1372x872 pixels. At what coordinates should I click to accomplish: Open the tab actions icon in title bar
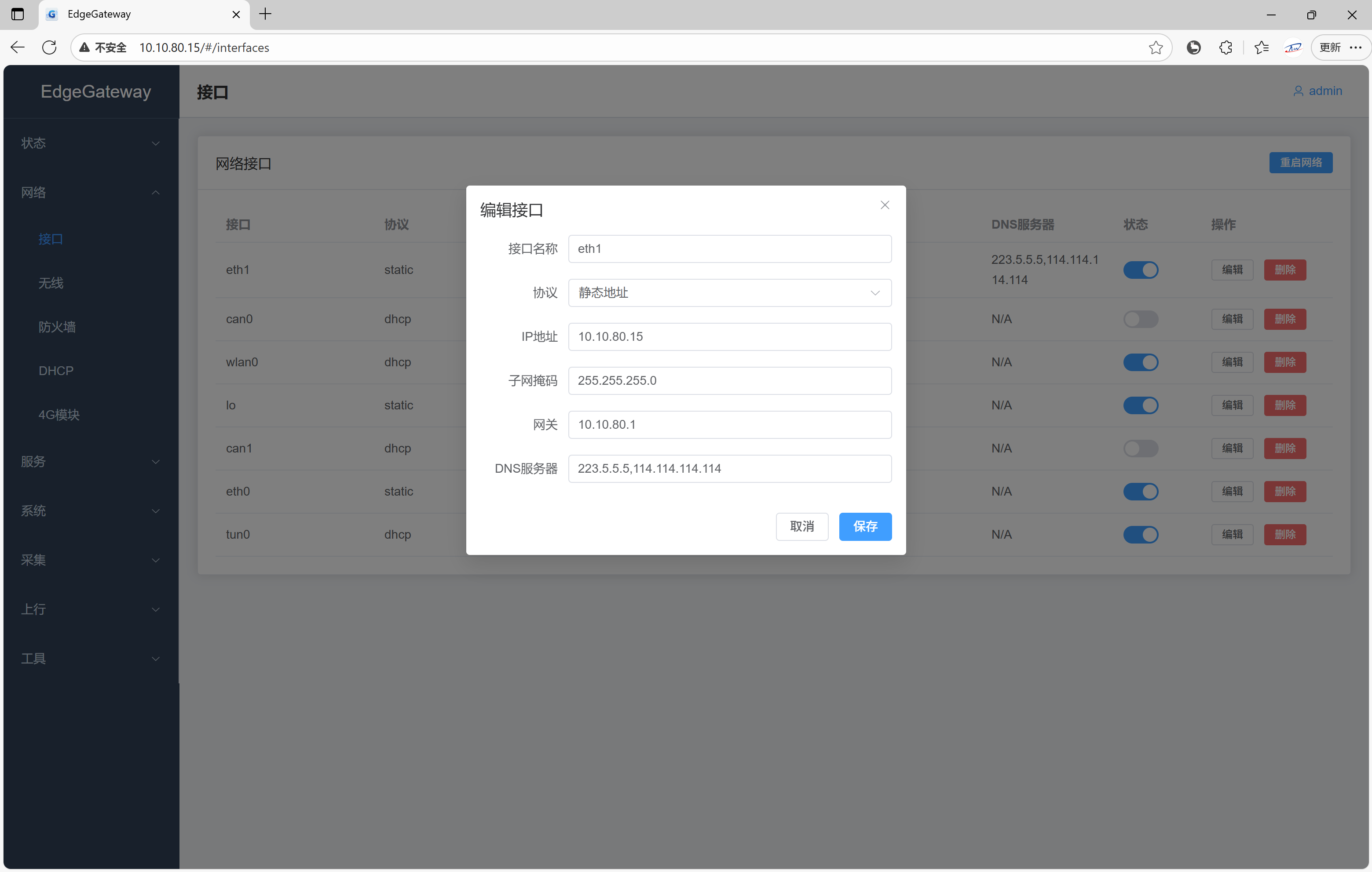click(x=18, y=14)
